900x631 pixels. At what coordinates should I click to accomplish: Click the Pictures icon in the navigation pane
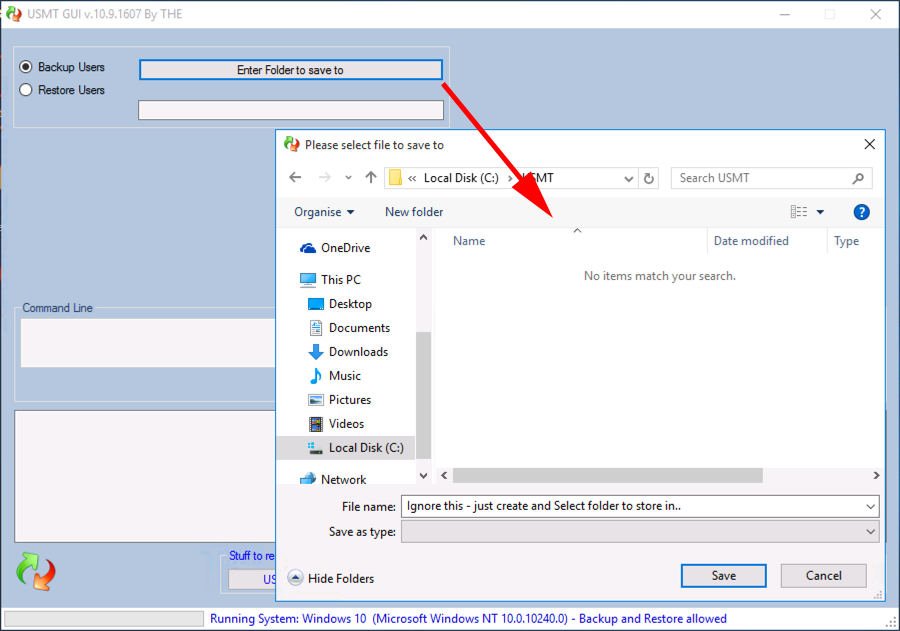tap(316, 400)
